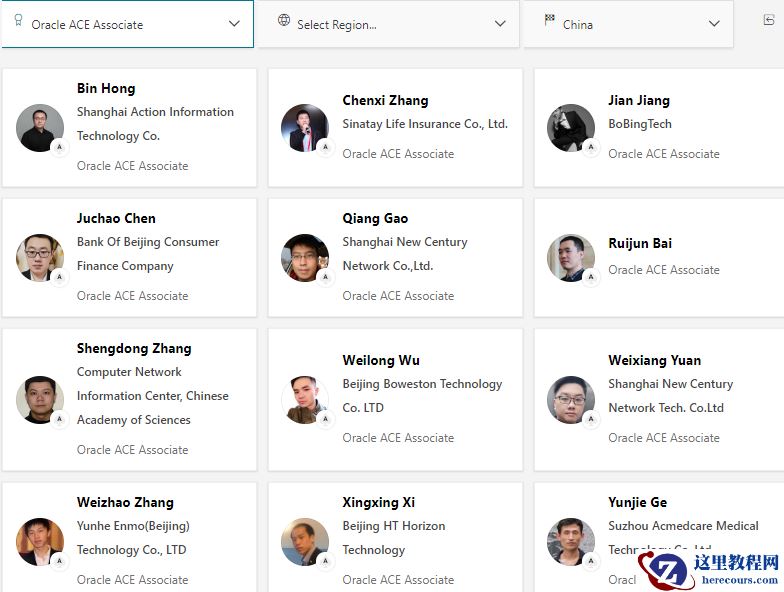Click the flag icon next to China
This screenshot has width=784, height=592.
pyautogui.click(x=549, y=21)
